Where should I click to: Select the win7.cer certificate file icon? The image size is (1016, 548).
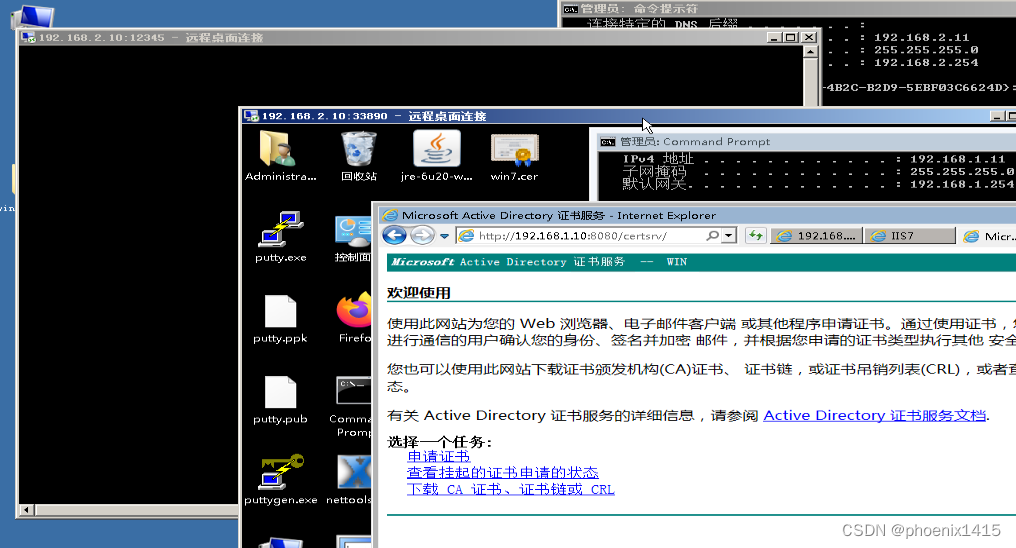pyautogui.click(x=514, y=155)
